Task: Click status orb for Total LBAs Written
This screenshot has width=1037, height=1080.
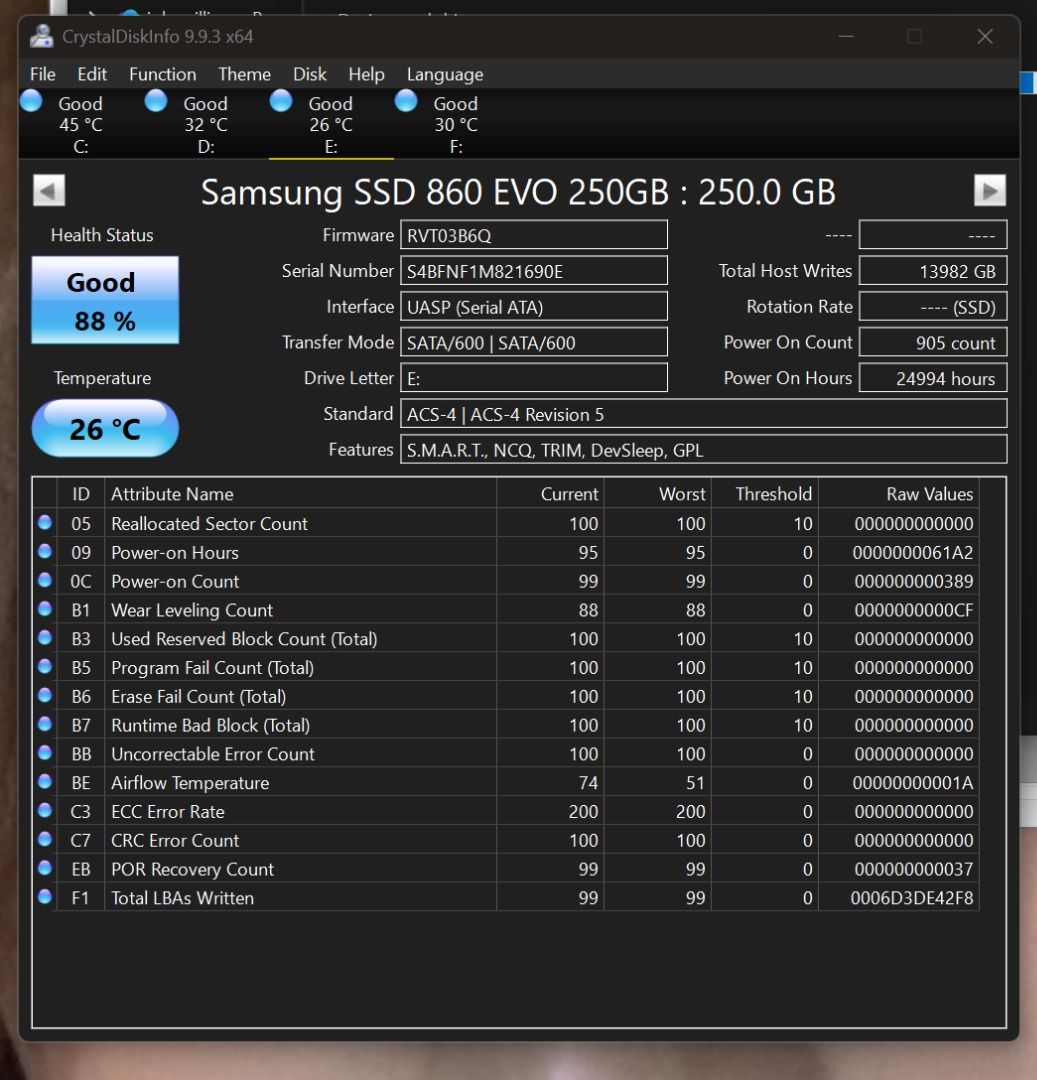Action: coord(45,897)
